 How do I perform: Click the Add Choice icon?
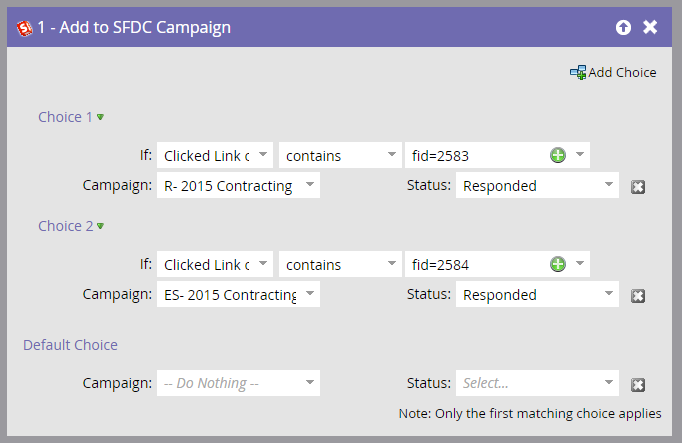pos(578,72)
